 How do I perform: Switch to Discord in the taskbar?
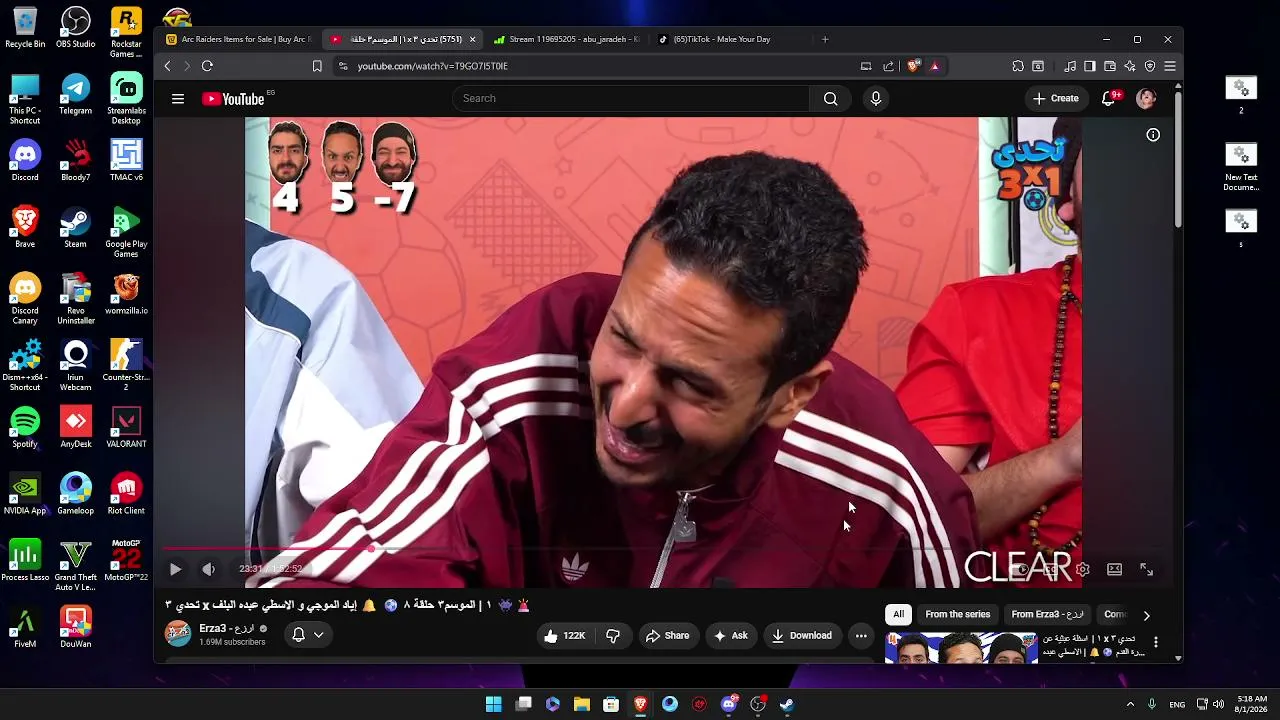point(729,704)
